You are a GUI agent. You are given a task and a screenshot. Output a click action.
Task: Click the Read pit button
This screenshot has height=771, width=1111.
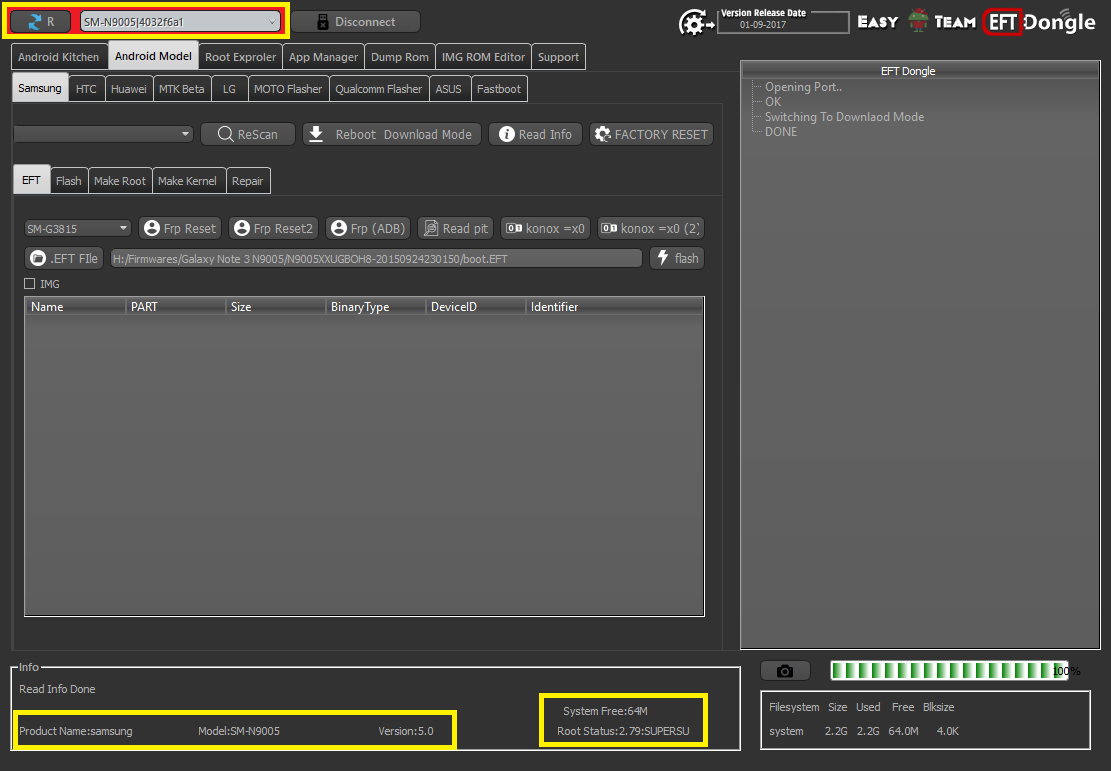[x=456, y=228]
